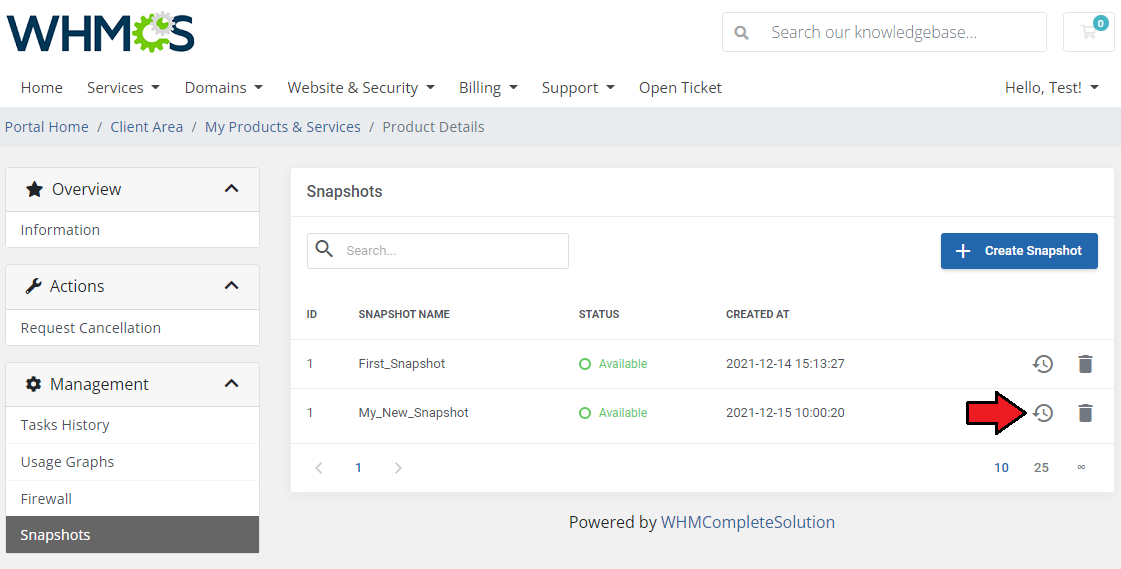This screenshot has height=569, width=1121.
Task: Sort by CREATED AT column header
Action: [x=758, y=314]
